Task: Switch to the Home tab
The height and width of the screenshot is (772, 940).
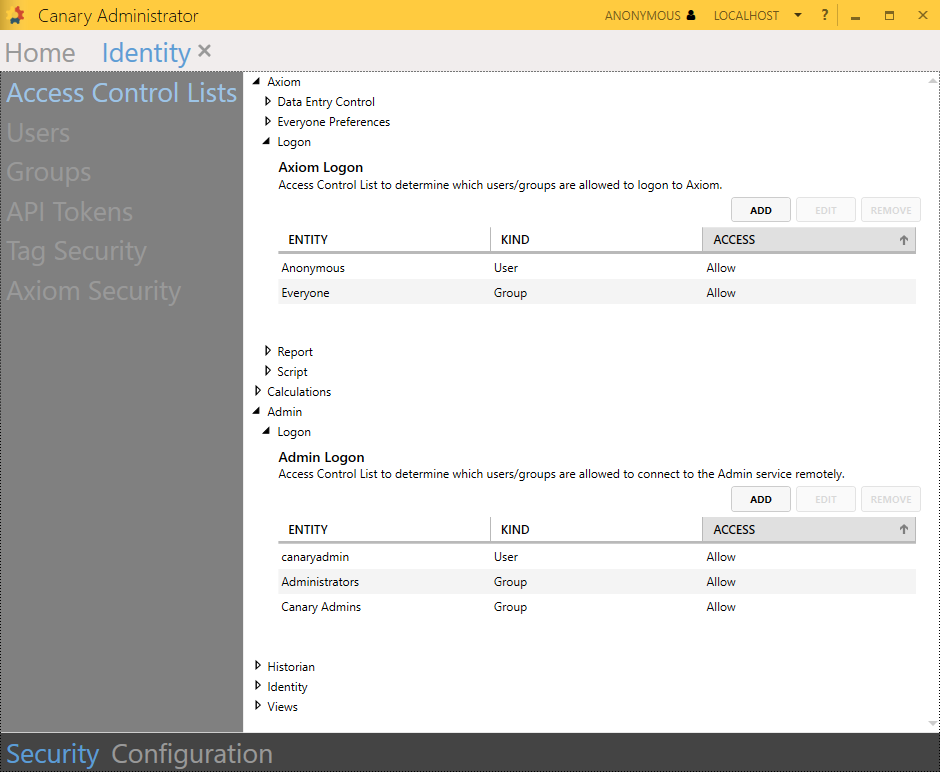Action: [x=40, y=53]
